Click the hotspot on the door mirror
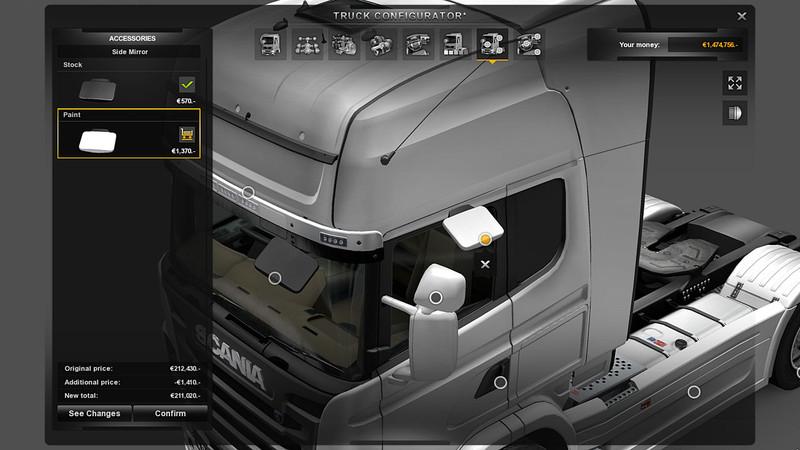 tap(435, 297)
